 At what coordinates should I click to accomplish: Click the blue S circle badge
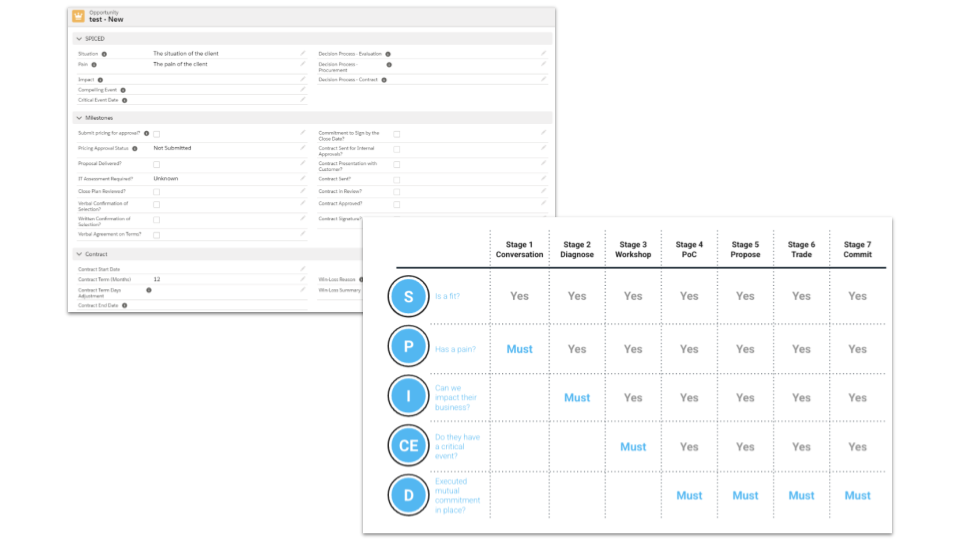[408, 297]
